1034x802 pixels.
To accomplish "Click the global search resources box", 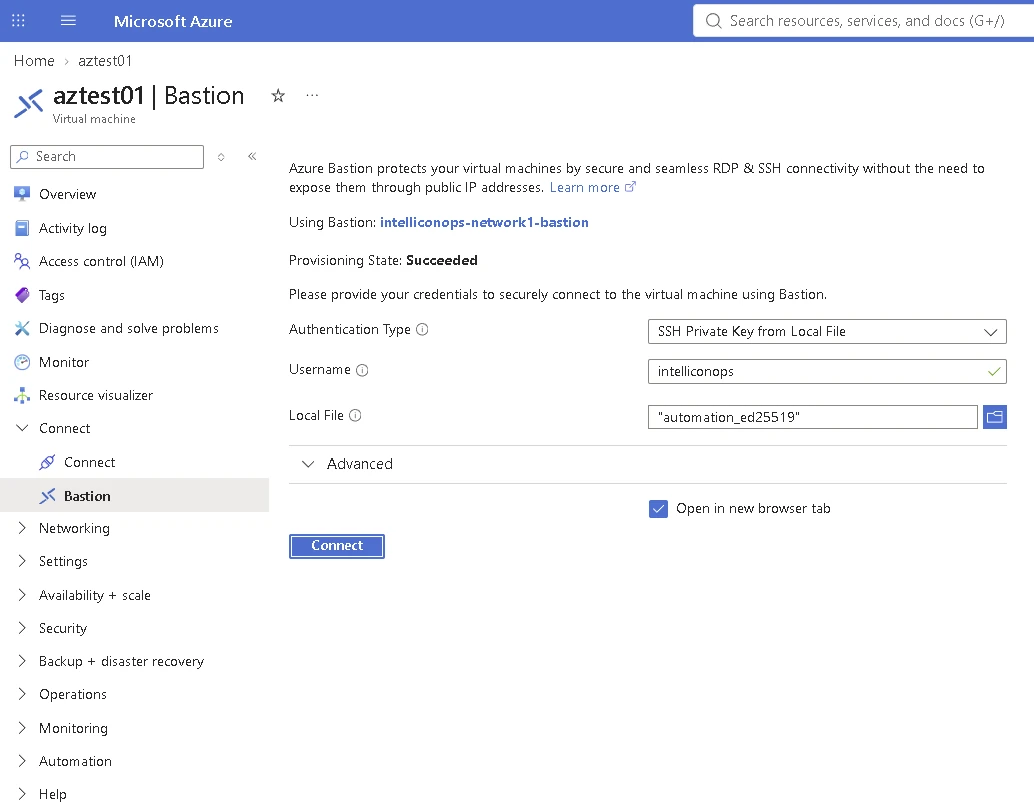I will pyautogui.click(x=864, y=21).
